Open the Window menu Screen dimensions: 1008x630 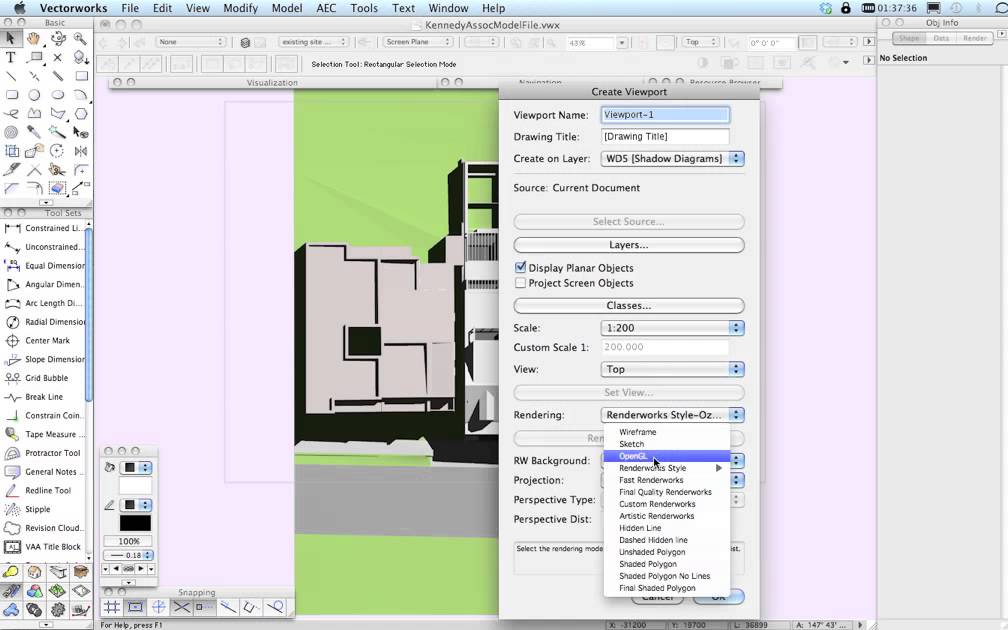(448, 8)
